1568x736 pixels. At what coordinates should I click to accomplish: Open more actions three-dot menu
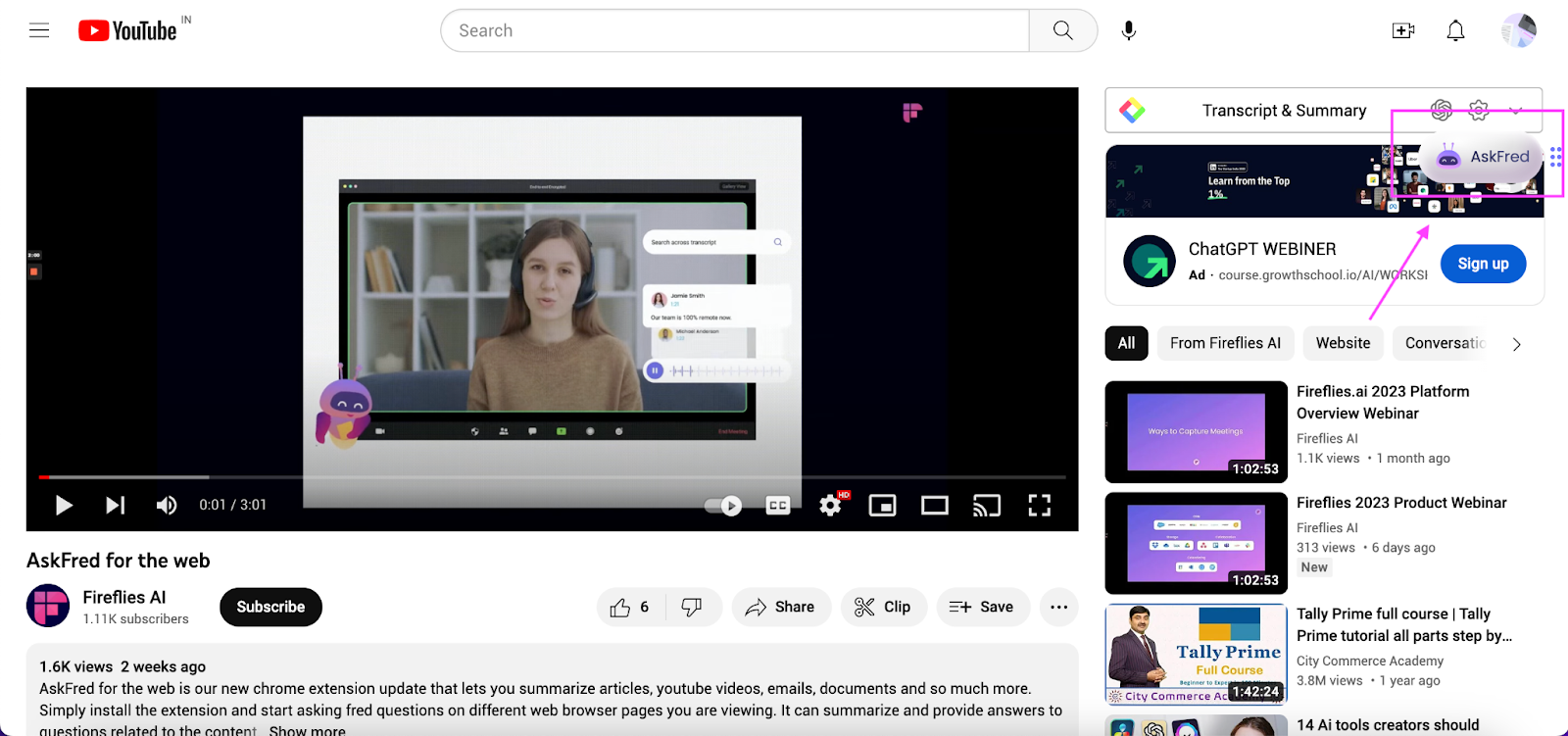tap(1058, 608)
